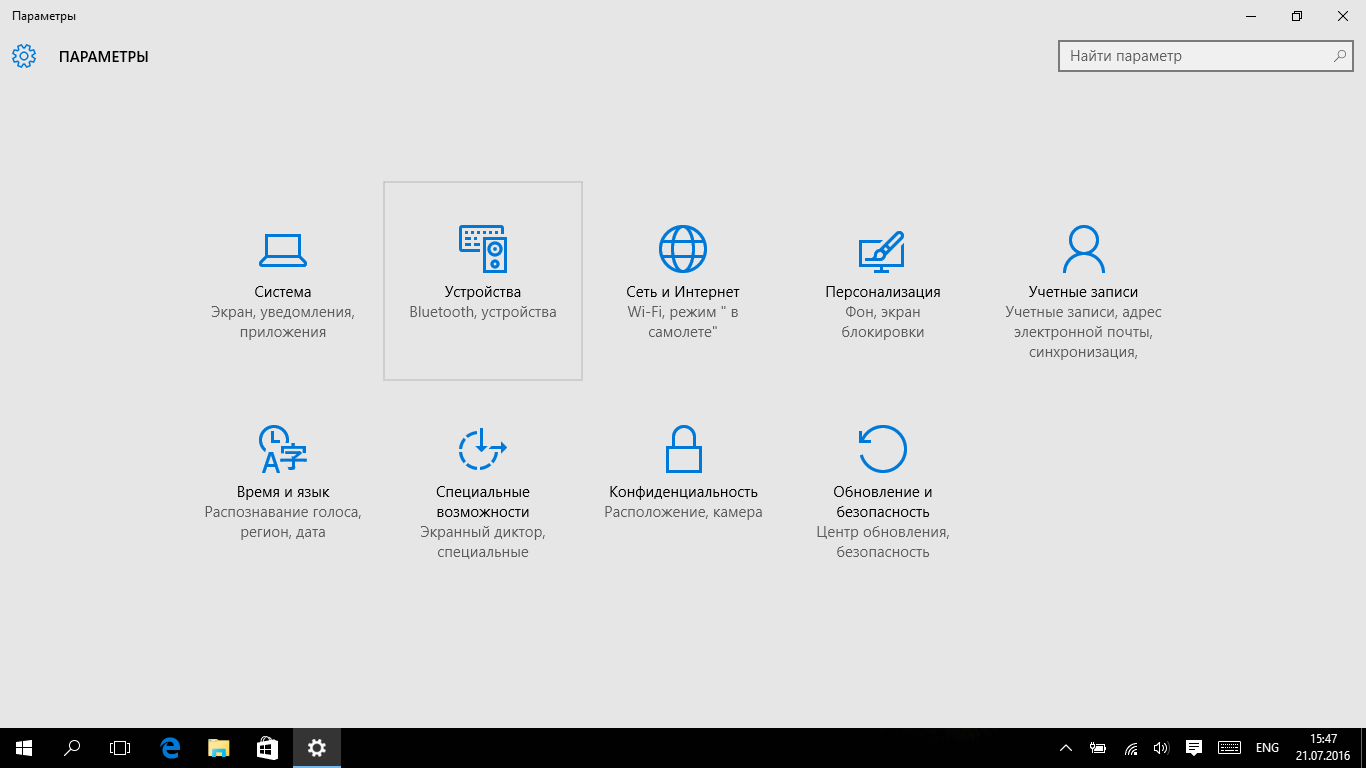Switch input language via ENG indicator
The height and width of the screenshot is (768, 1366).
tap(1267, 748)
